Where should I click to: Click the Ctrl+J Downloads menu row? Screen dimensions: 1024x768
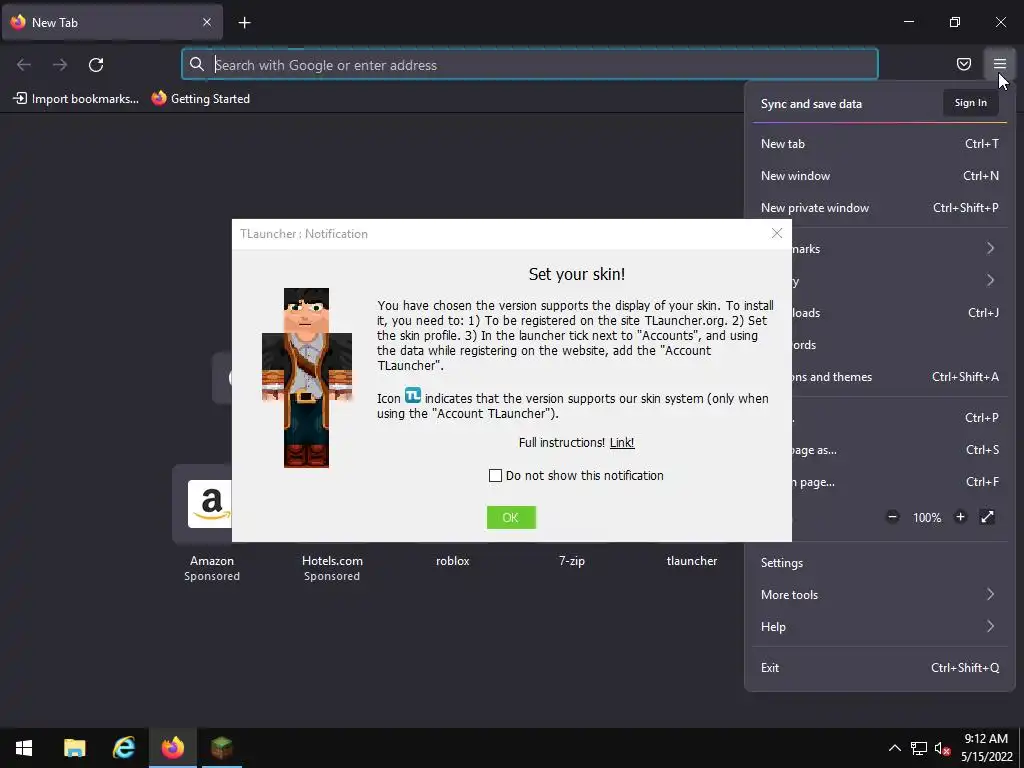click(x=899, y=313)
